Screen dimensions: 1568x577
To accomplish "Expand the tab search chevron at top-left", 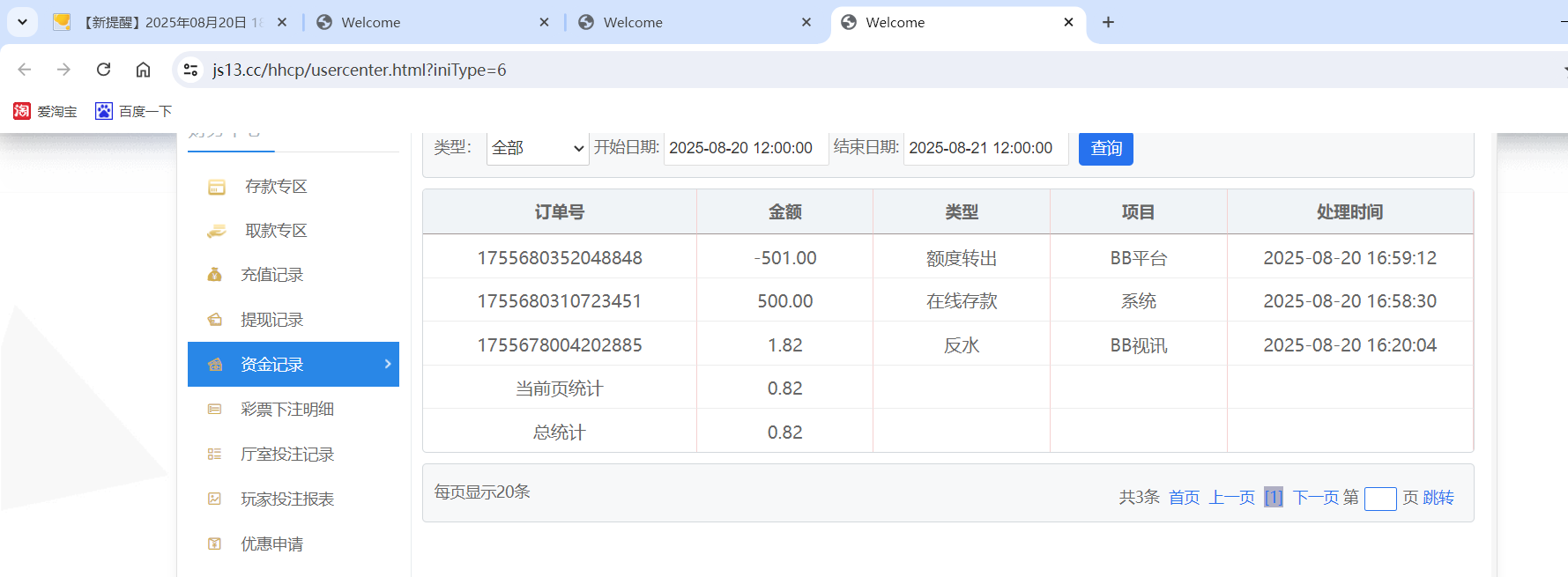I will coord(22,22).
